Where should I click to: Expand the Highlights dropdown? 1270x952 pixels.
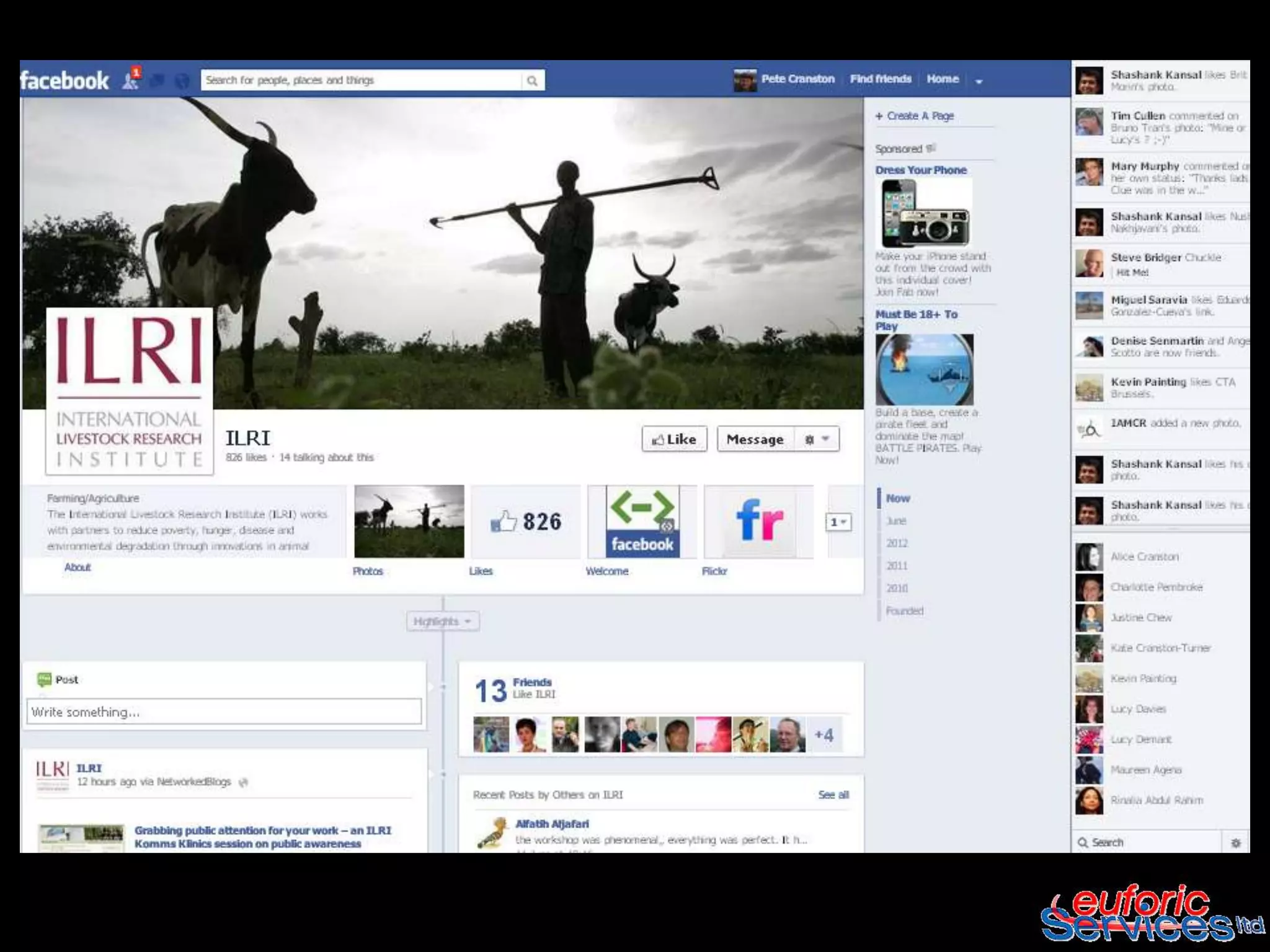tap(443, 621)
